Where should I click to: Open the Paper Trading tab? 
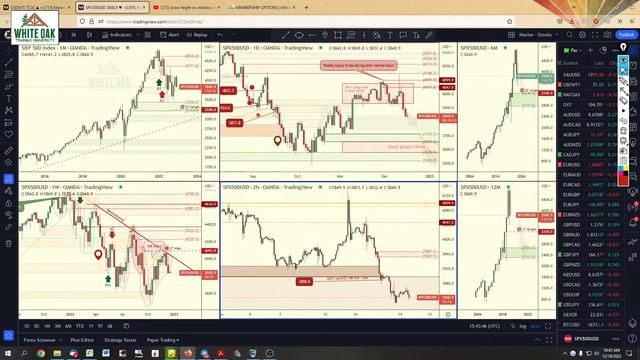coord(162,340)
